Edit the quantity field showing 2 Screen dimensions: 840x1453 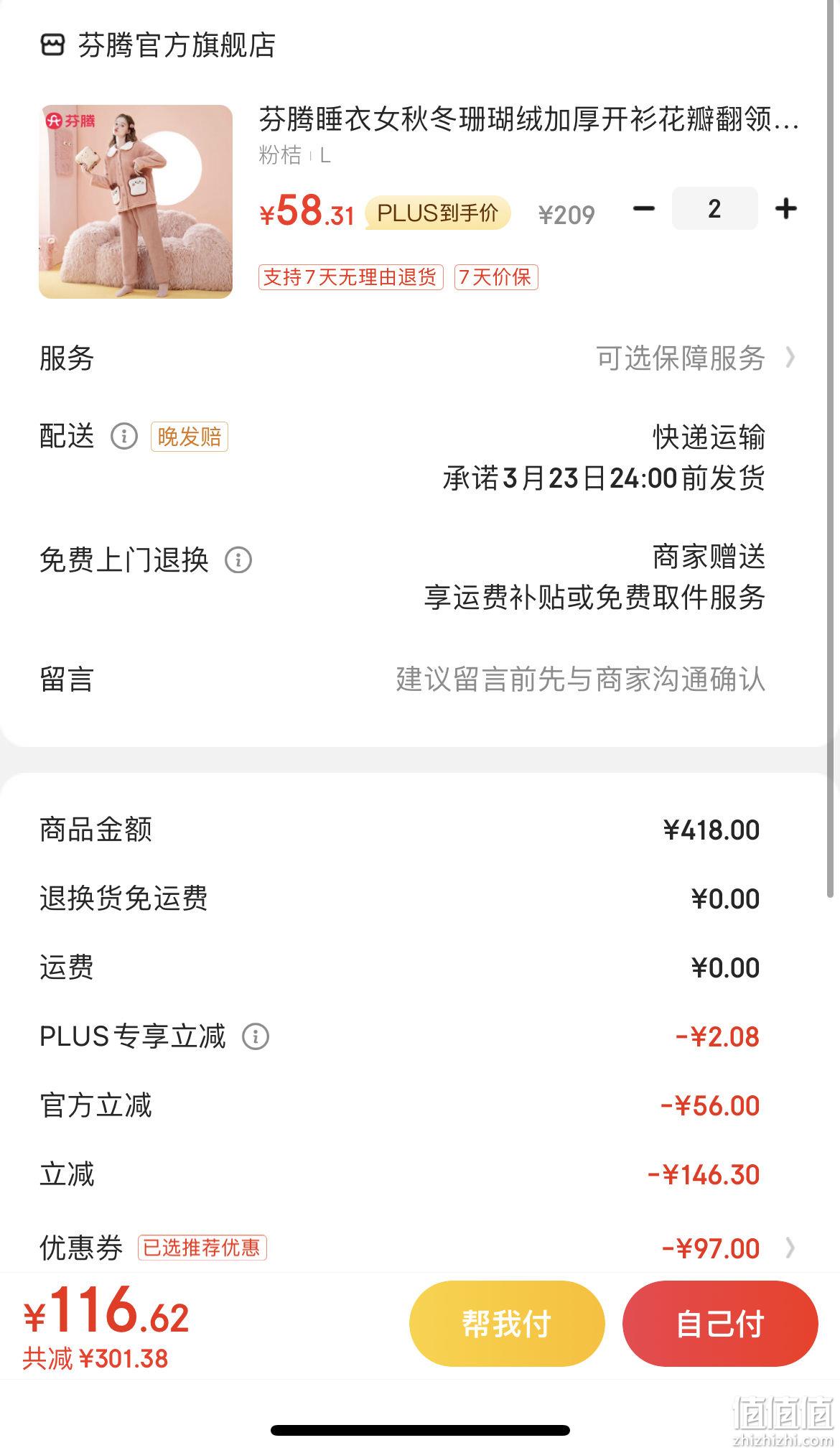coord(714,209)
